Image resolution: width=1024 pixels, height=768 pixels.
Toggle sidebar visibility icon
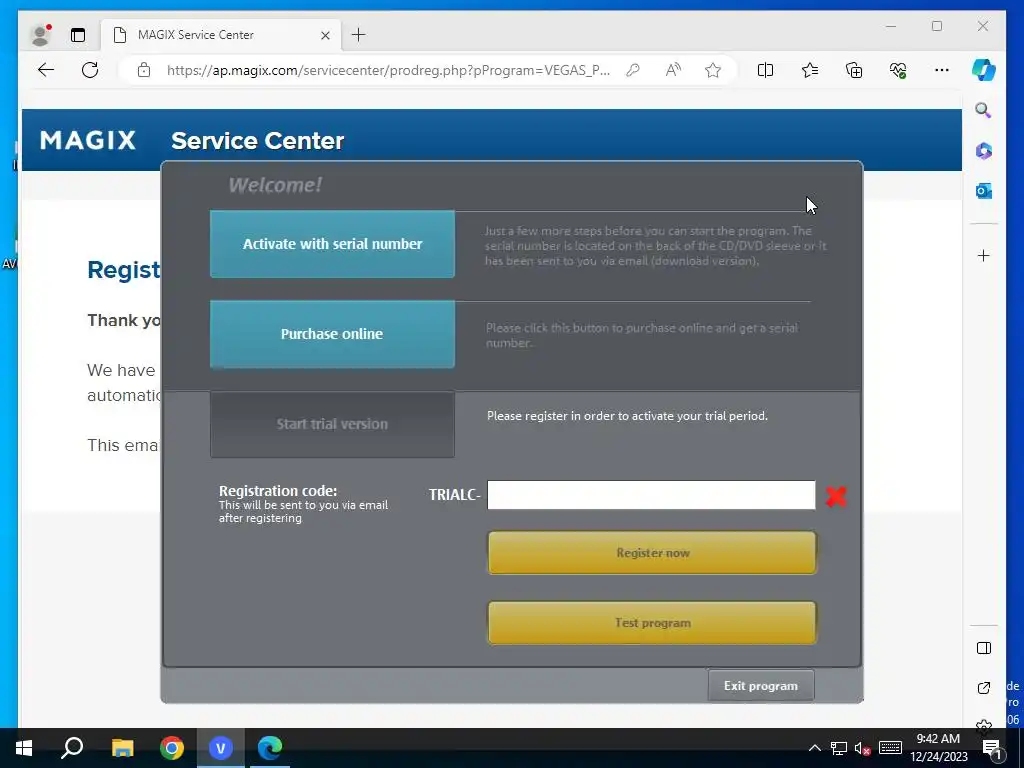coord(984,648)
